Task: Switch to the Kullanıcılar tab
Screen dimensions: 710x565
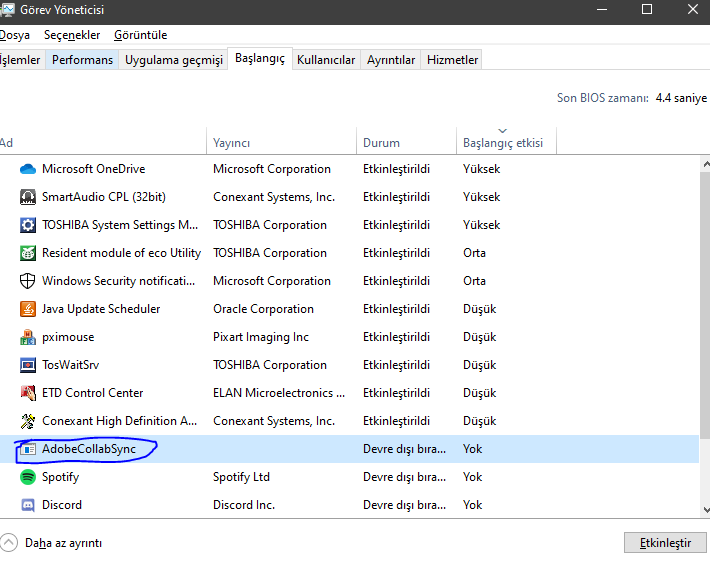Action: pyautogui.click(x=326, y=60)
